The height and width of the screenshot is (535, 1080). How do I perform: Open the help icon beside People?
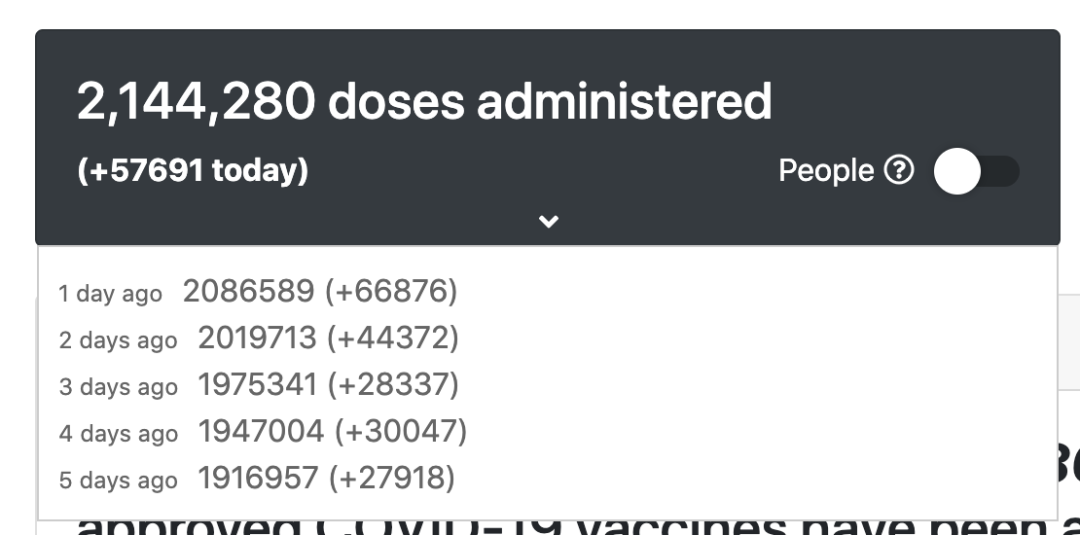point(899,170)
